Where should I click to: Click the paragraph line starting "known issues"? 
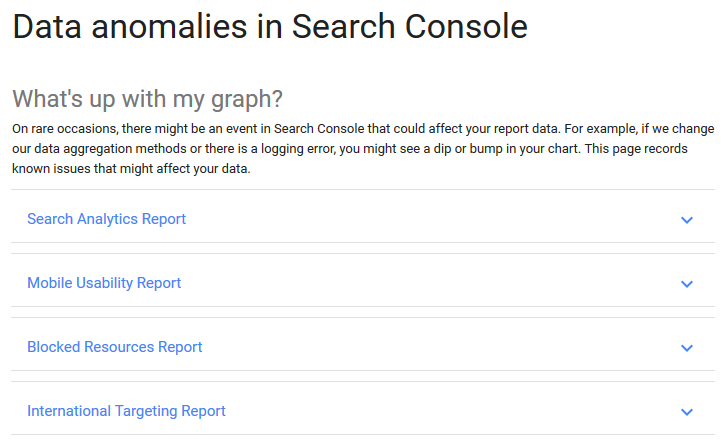[130, 169]
